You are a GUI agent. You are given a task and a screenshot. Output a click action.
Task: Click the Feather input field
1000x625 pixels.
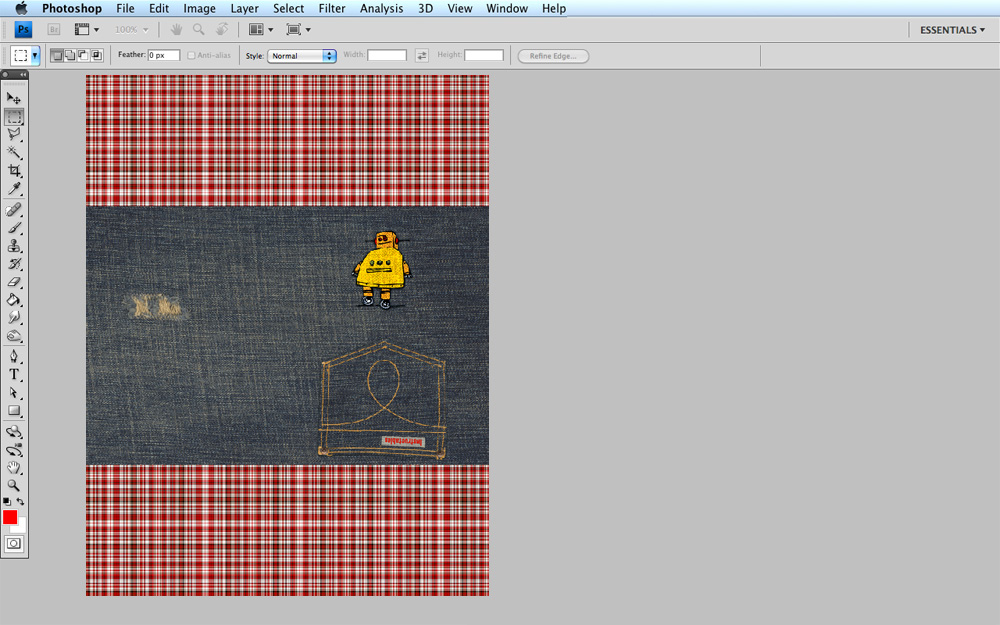(164, 56)
